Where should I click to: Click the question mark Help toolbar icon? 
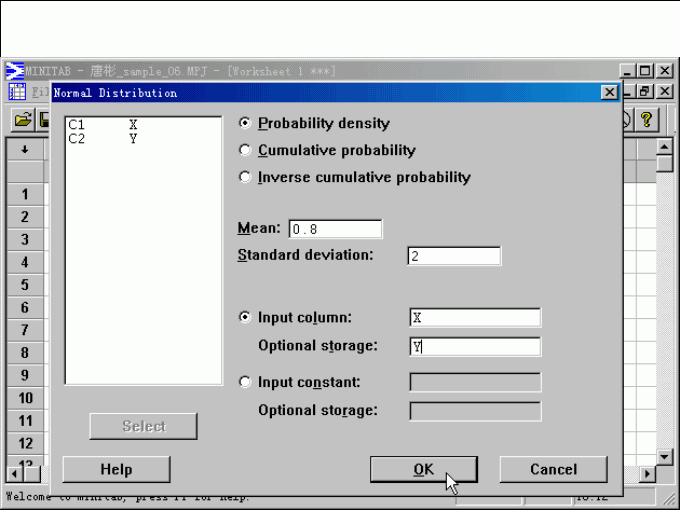pos(647,119)
